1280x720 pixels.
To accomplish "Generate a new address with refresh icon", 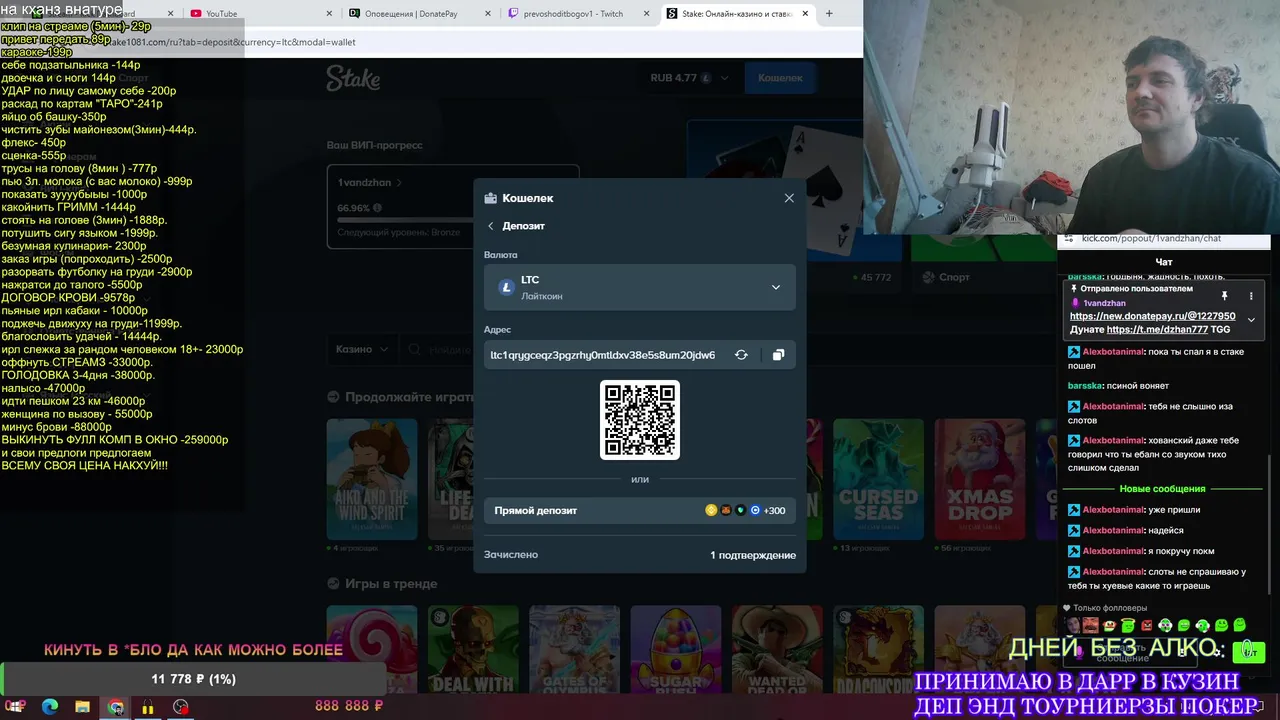I will [x=741, y=355].
